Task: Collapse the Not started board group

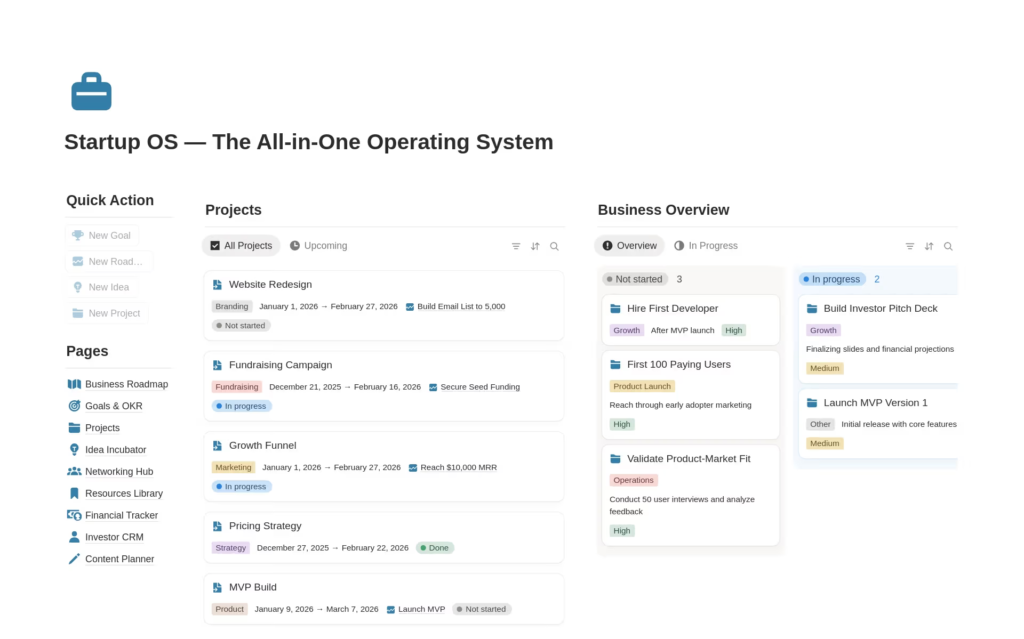Action: click(x=635, y=280)
